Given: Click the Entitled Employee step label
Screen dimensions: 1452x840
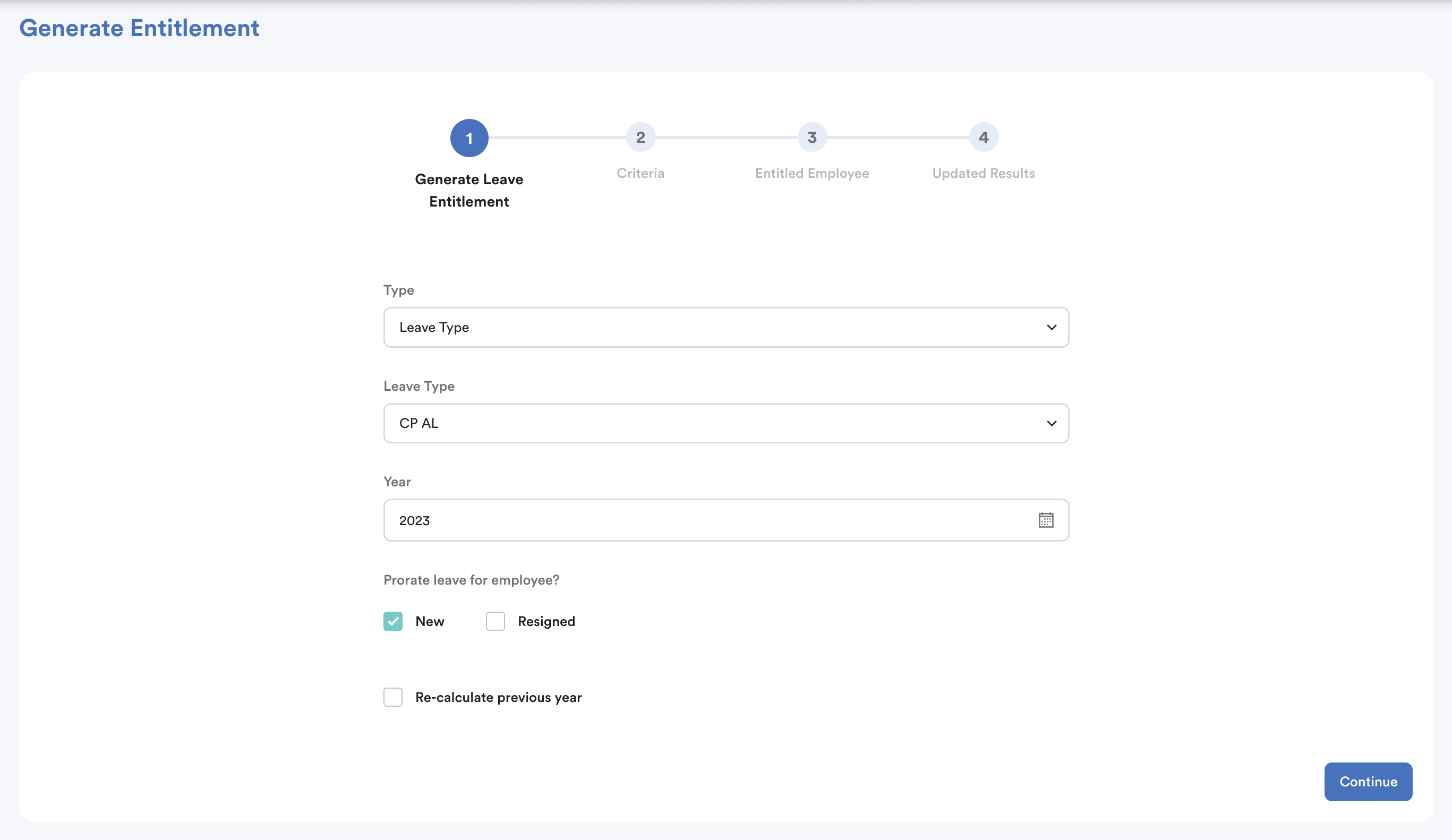Looking at the screenshot, I should pyautogui.click(x=812, y=174).
